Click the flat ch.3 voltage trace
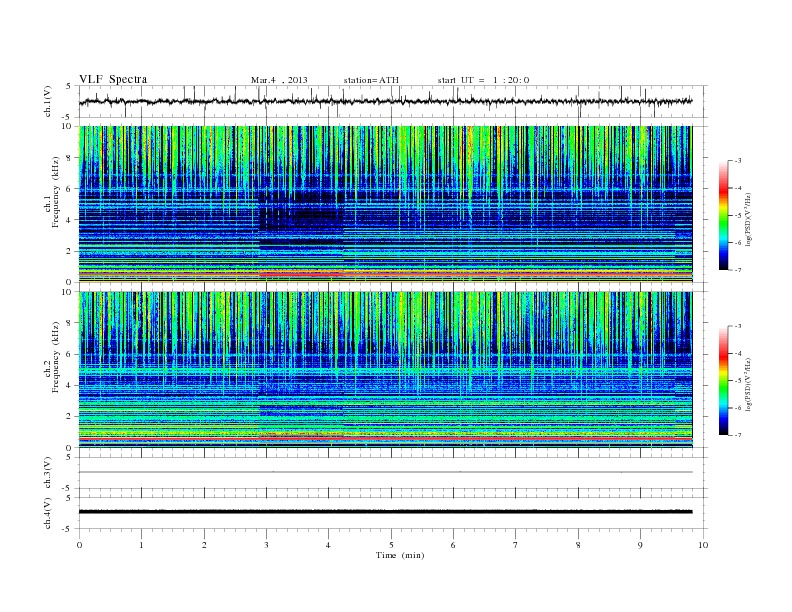 [385, 472]
